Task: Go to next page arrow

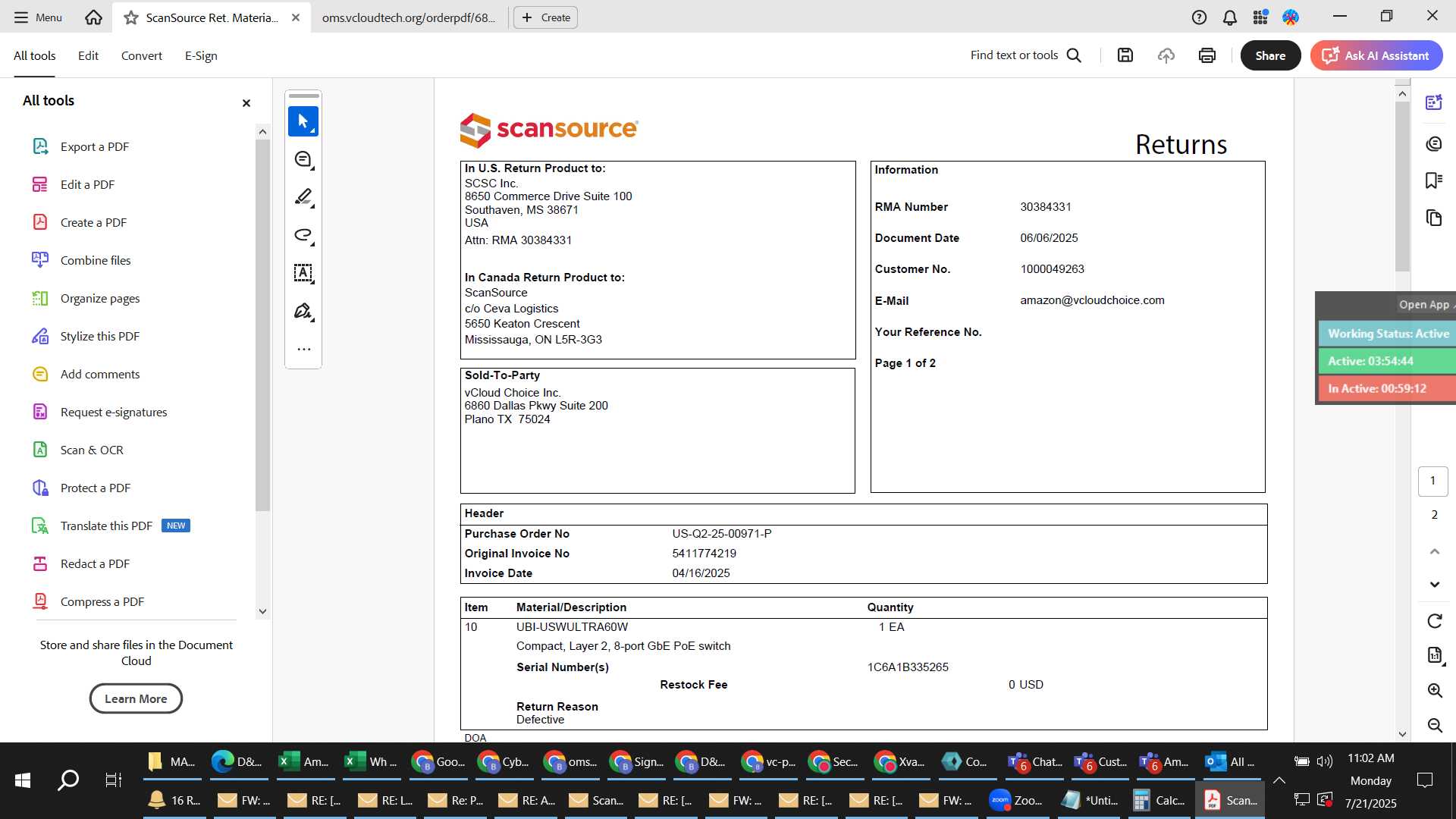Action: (1434, 585)
